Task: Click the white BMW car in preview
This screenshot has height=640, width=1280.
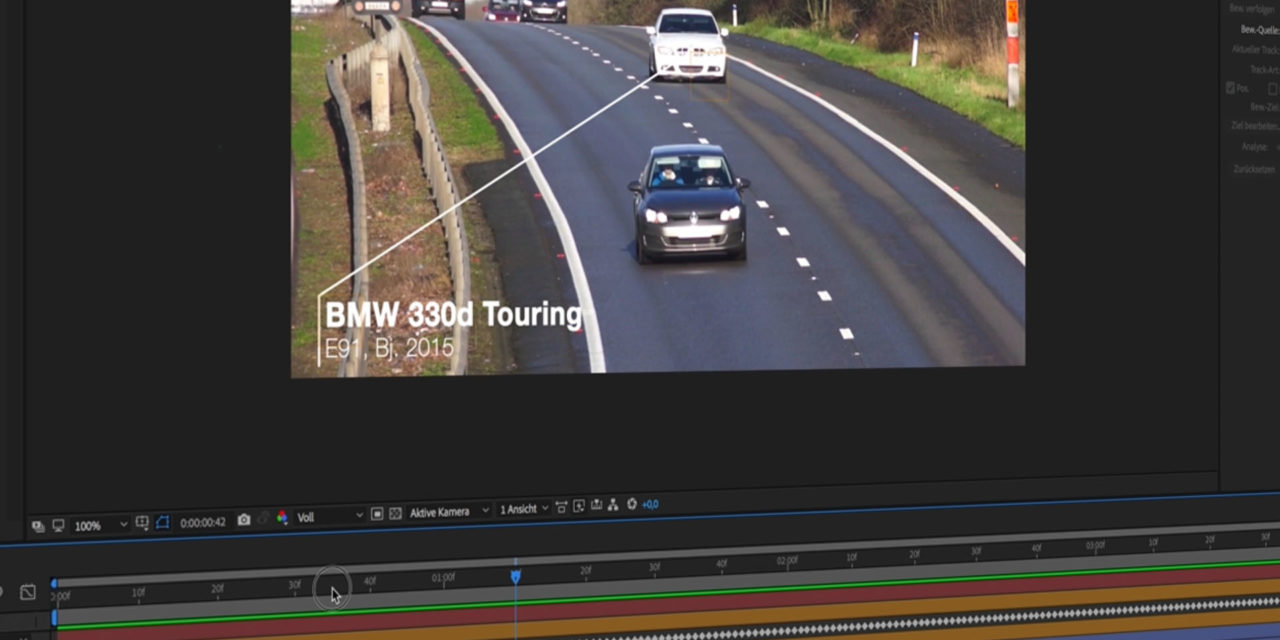Action: (688, 44)
